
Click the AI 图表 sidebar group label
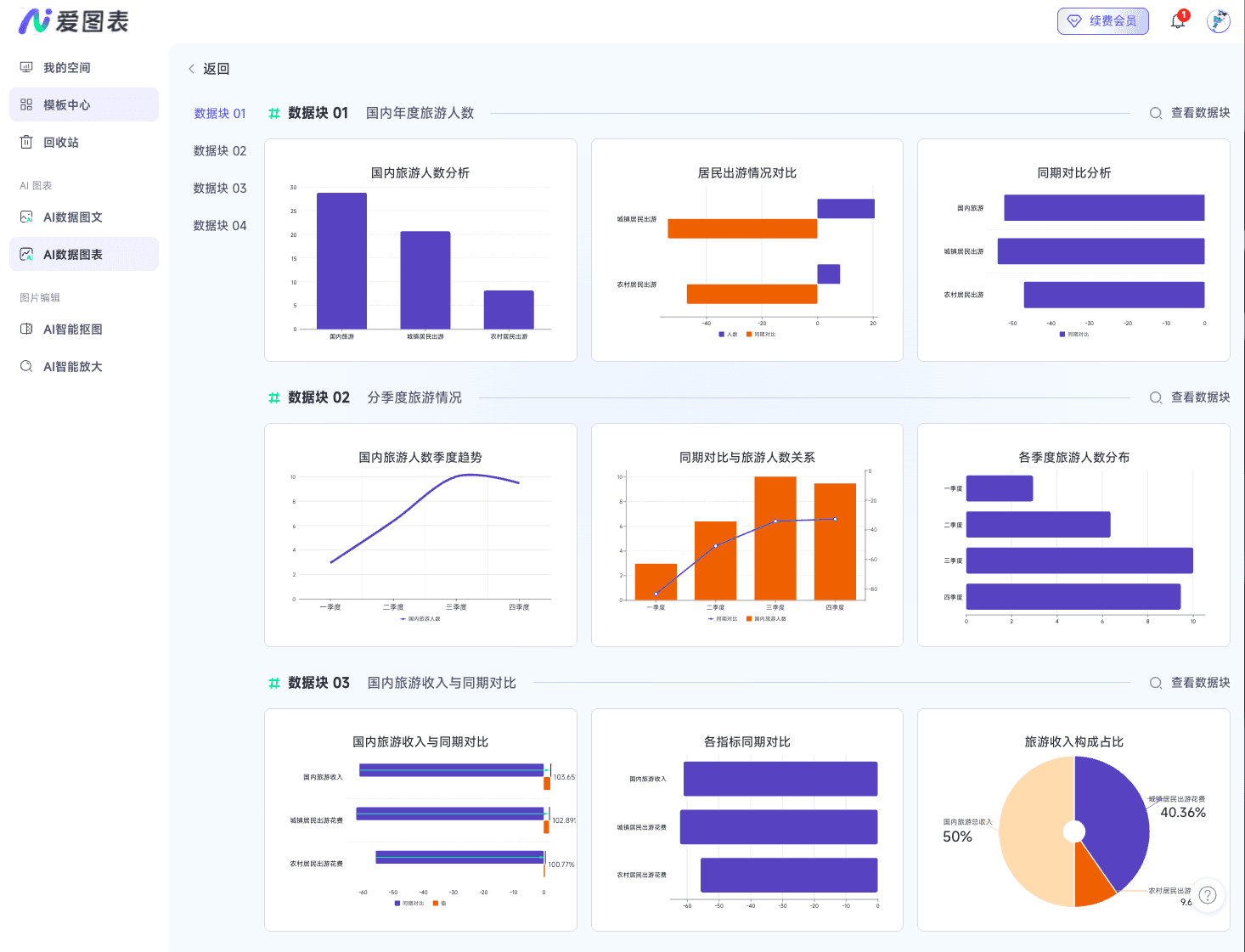click(36, 185)
